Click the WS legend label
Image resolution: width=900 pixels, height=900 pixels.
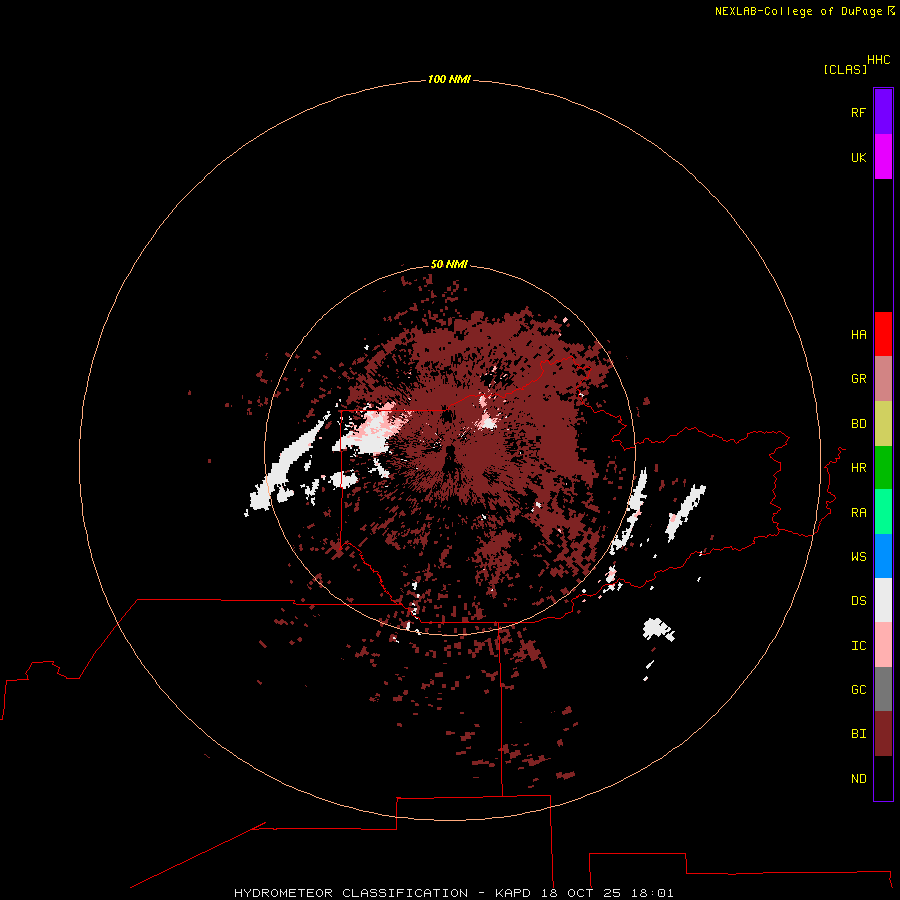coord(858,556)
